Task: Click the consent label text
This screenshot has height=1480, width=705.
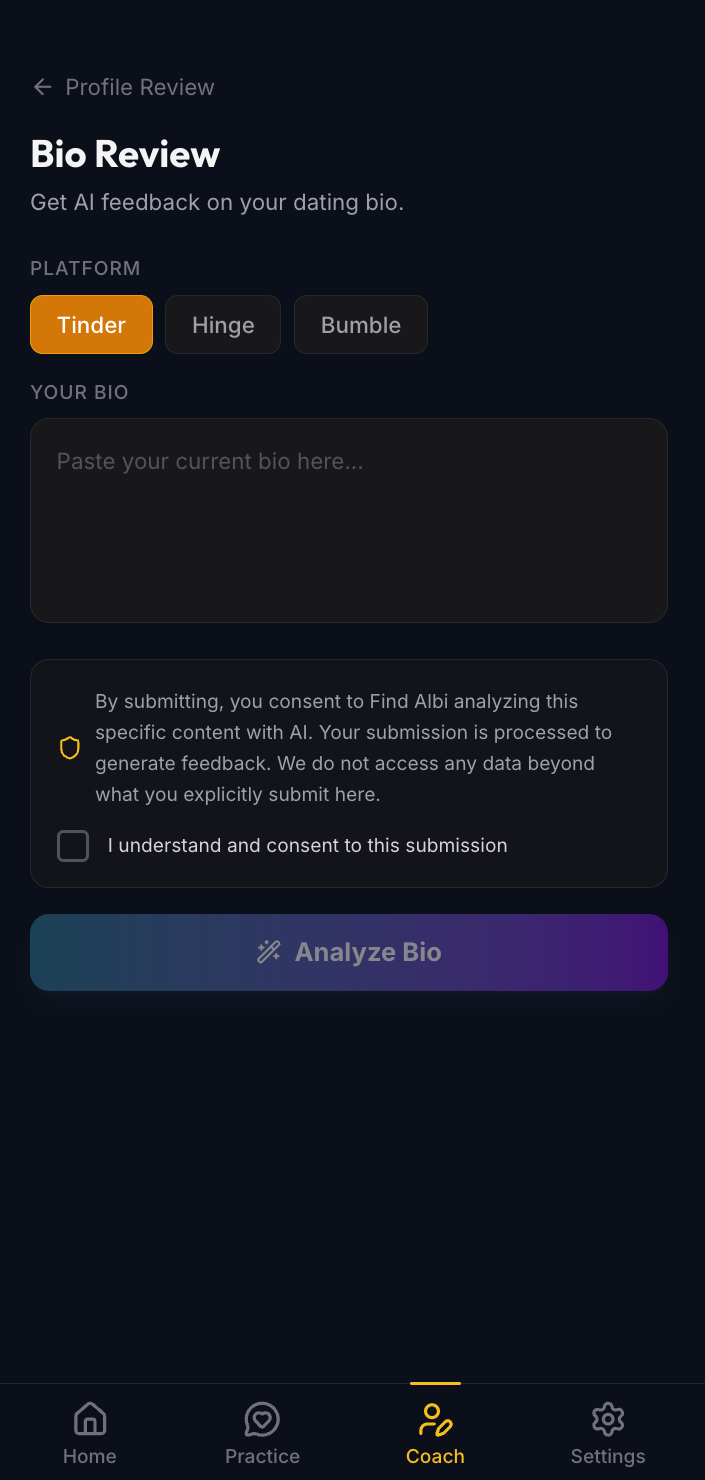Action: pyautogui.click(x=307, y=846)
